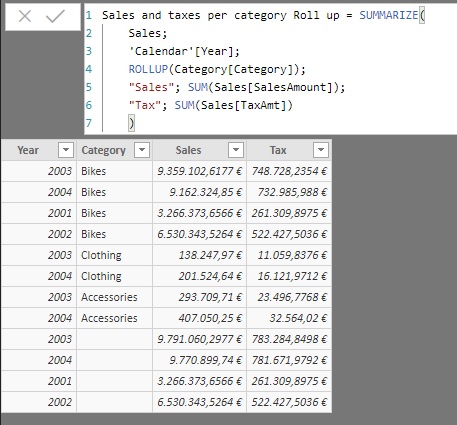Open the Category column filter dropdown

[x=142, y=150]
